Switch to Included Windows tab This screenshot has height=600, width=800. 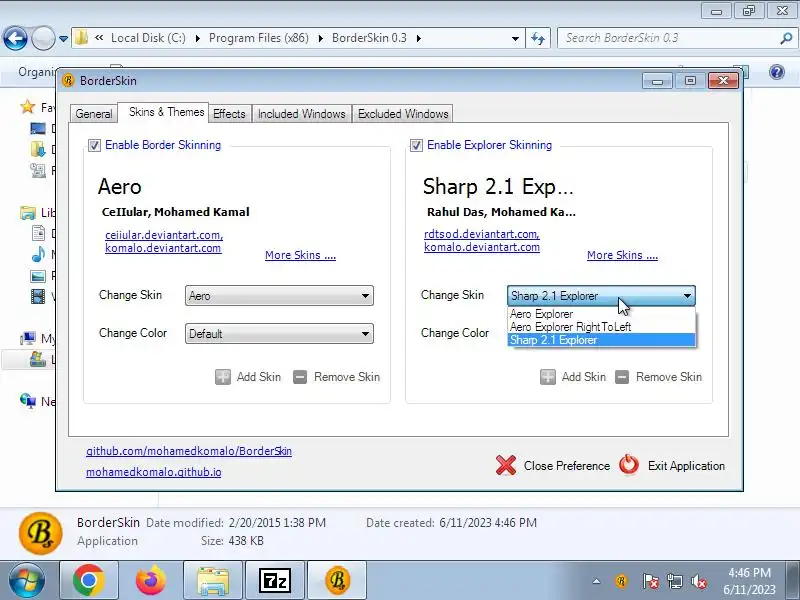302,114
